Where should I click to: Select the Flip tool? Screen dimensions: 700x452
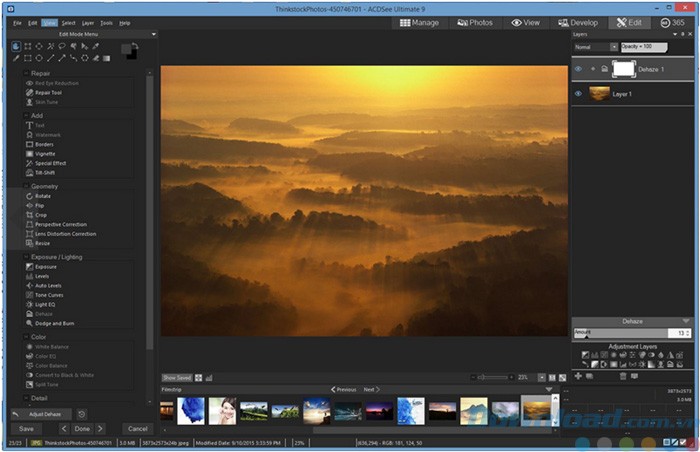tap(41, 205)
